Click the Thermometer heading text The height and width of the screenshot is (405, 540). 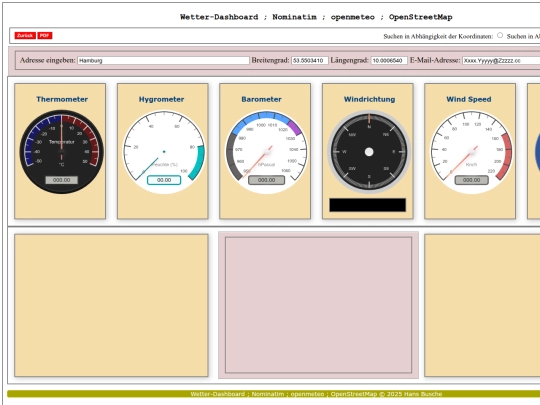pyautogui.click(x=62, y=99)
